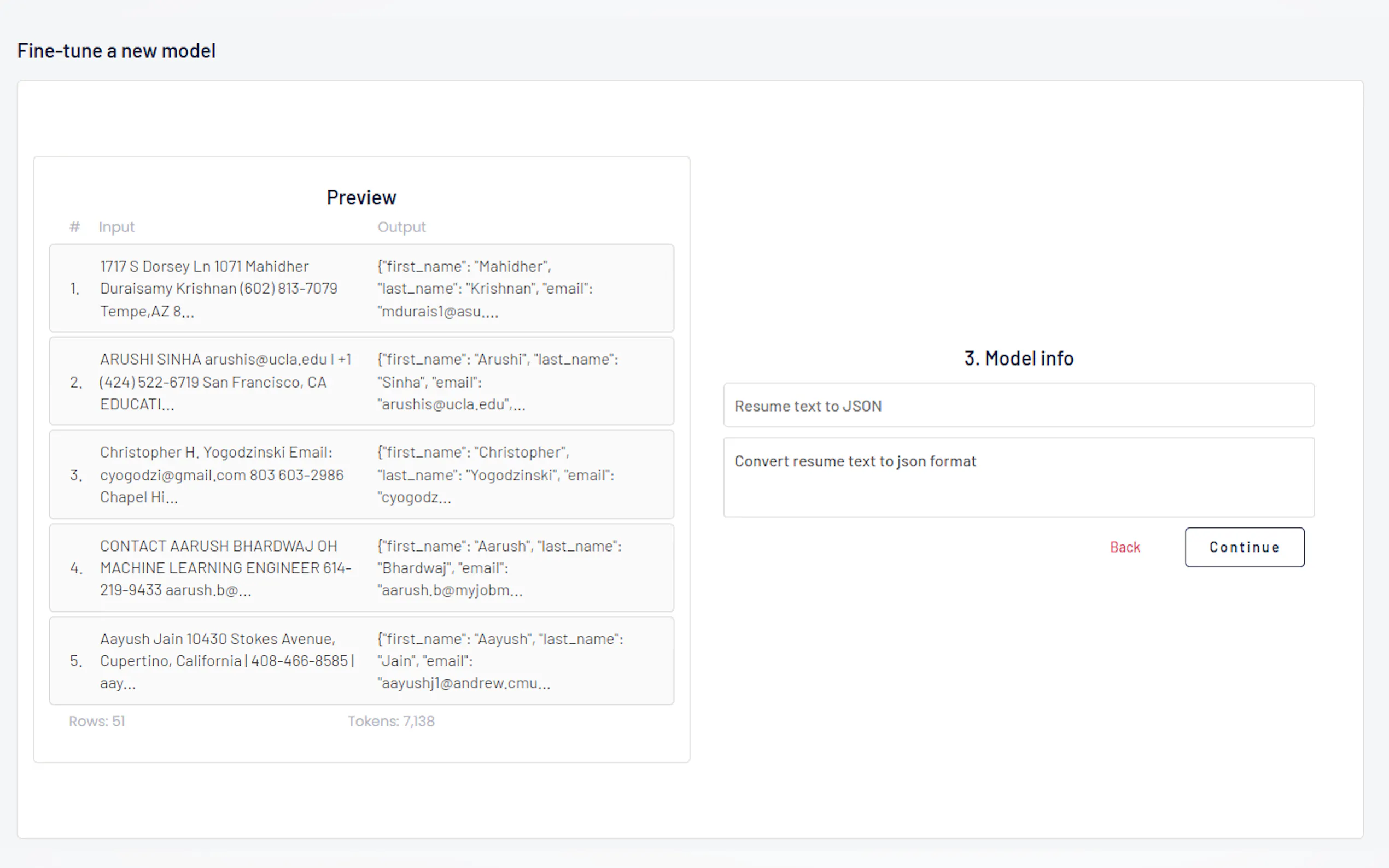Screen dimensions: 1389x868
Task: Select preview row 1 Mahidher Krishnan
Action: pos(361,288)
